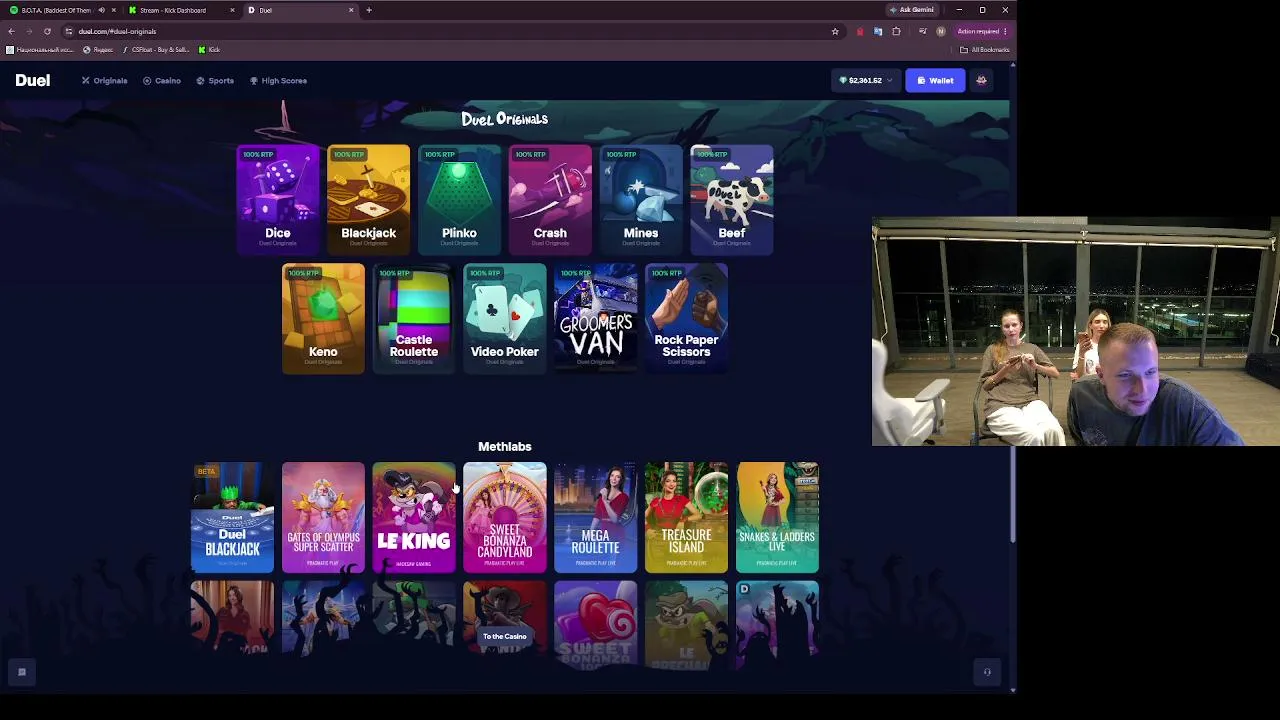
Task: Go to Originals in the navigation
Action: (x=104, y=80)
